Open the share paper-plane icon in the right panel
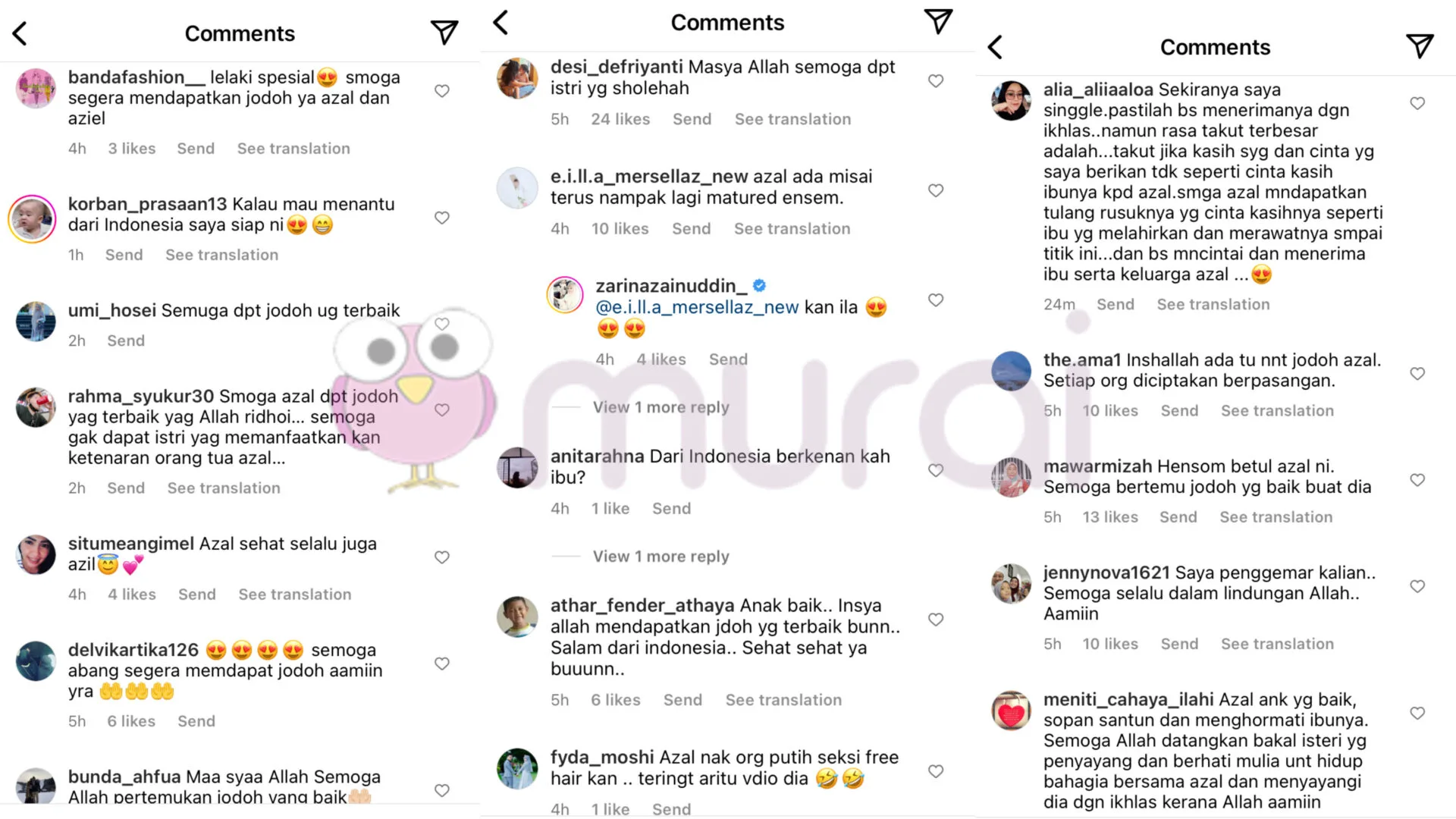 point(1420,46)
